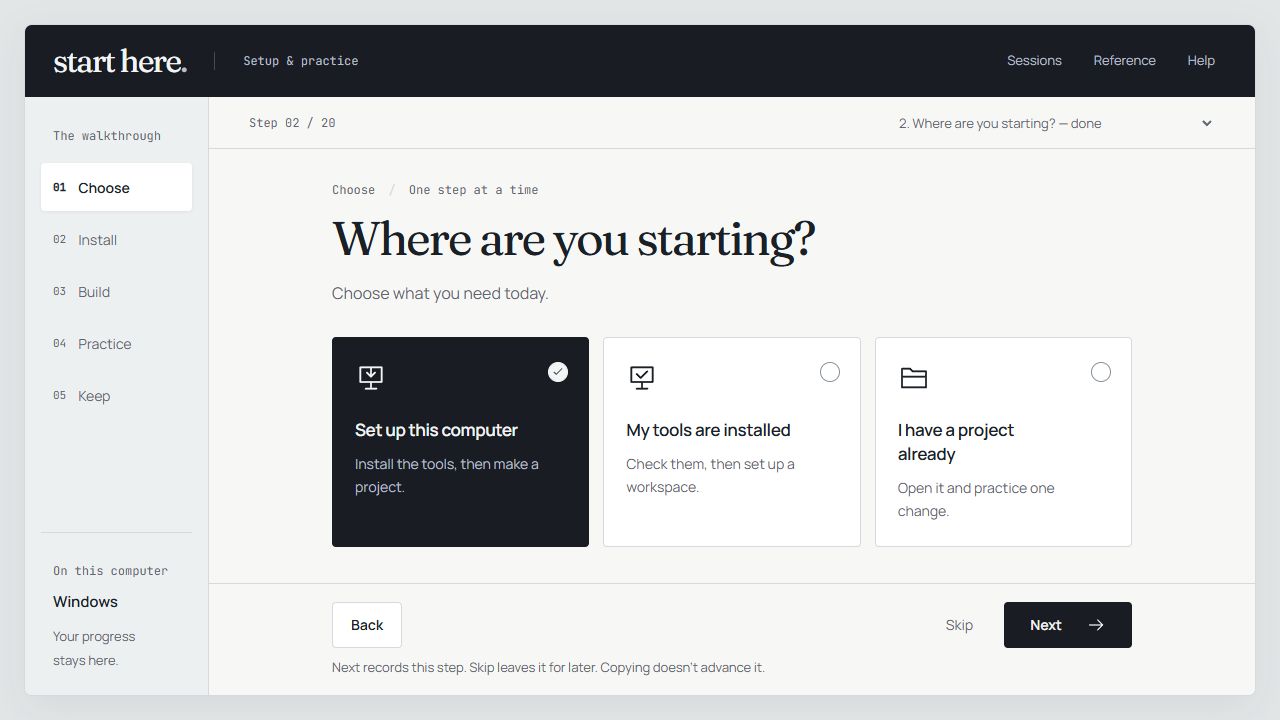The image size is (1280, 720).
Task: Open Help in the top navigation
Action: pyautogui.click(x=1201, y=61)
